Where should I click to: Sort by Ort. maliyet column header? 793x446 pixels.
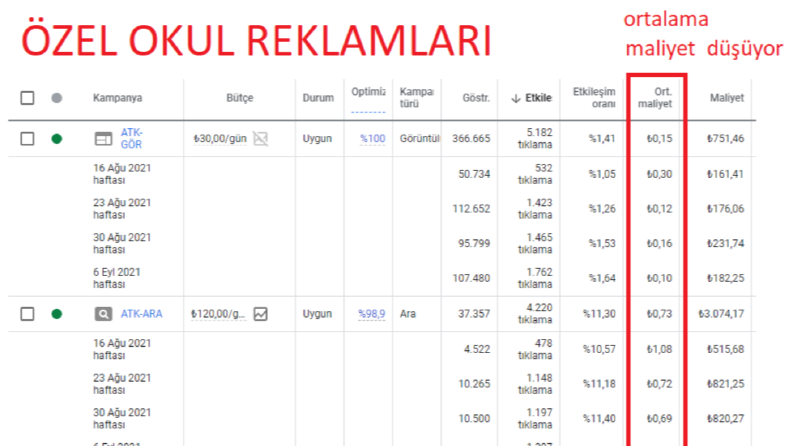655,98
